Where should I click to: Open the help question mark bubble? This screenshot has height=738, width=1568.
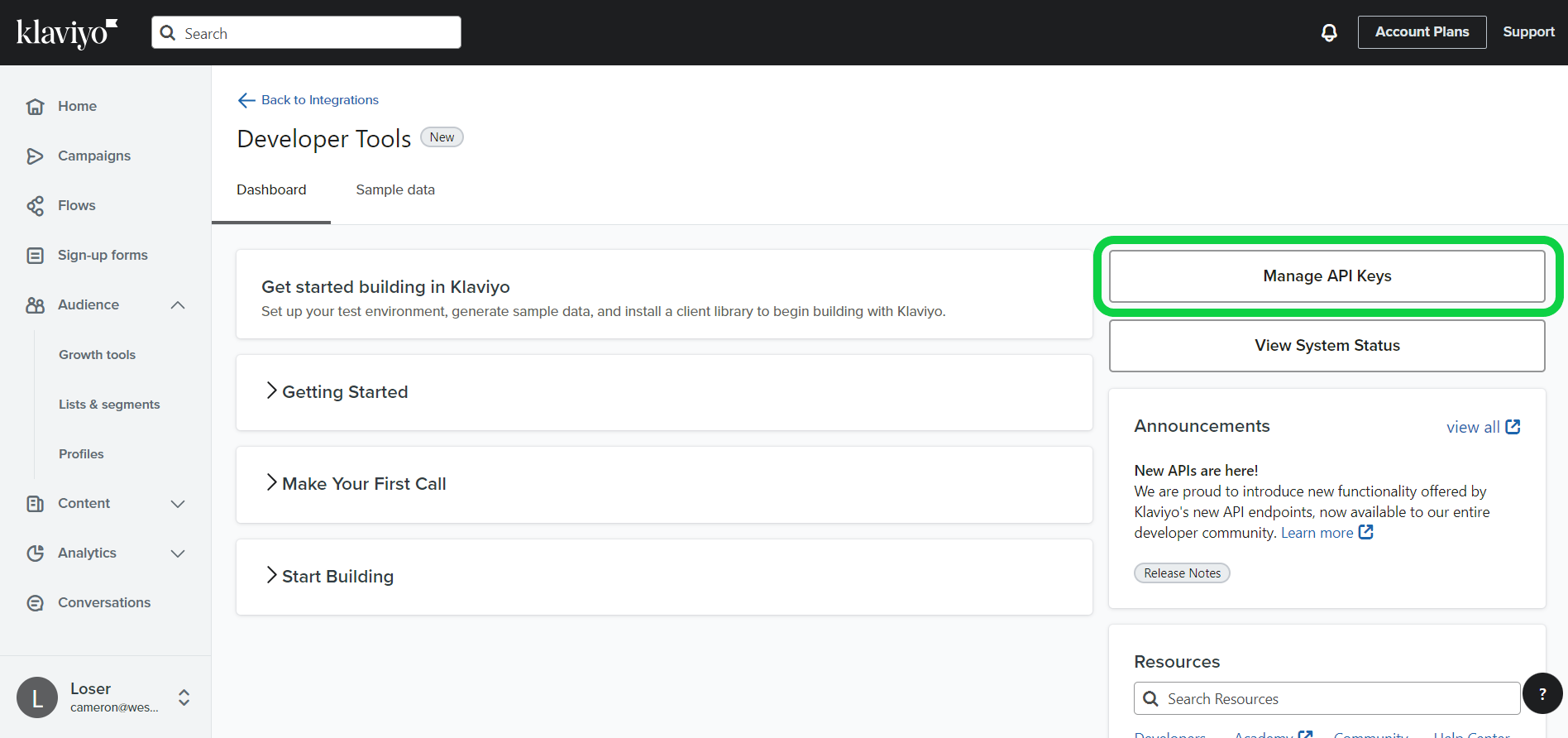coord(1542,693)
